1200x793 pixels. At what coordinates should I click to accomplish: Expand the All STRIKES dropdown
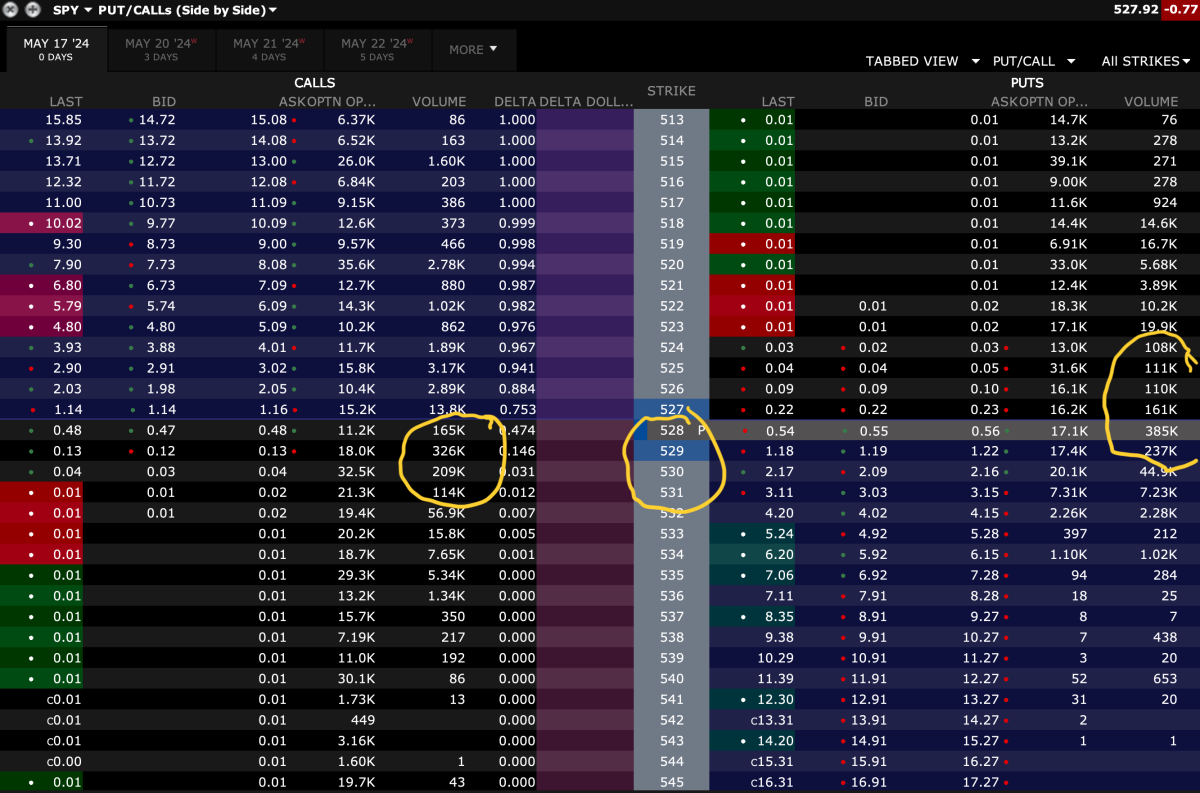[1145, 61]
